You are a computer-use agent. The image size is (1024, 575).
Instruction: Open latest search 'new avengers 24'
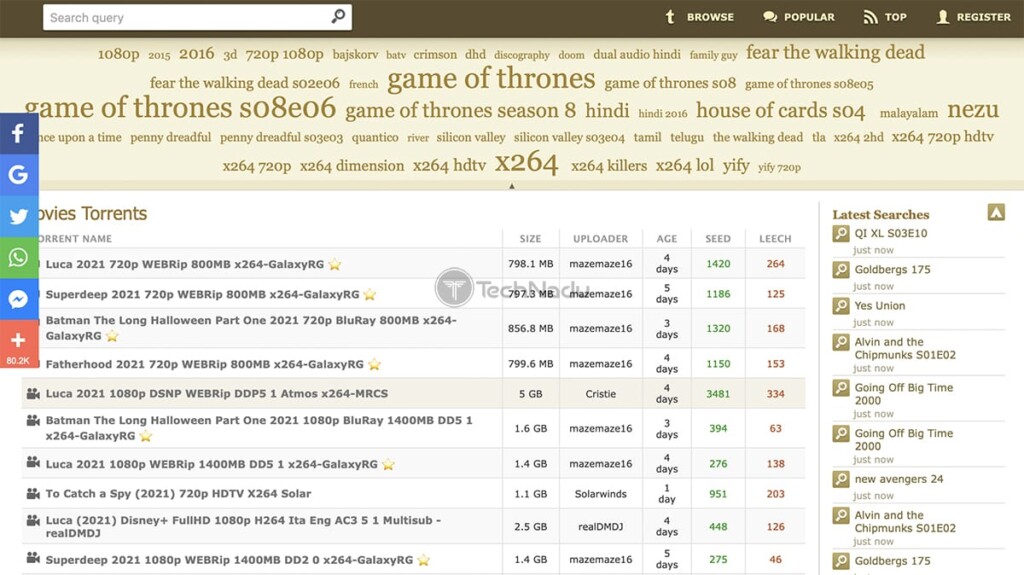899,479
